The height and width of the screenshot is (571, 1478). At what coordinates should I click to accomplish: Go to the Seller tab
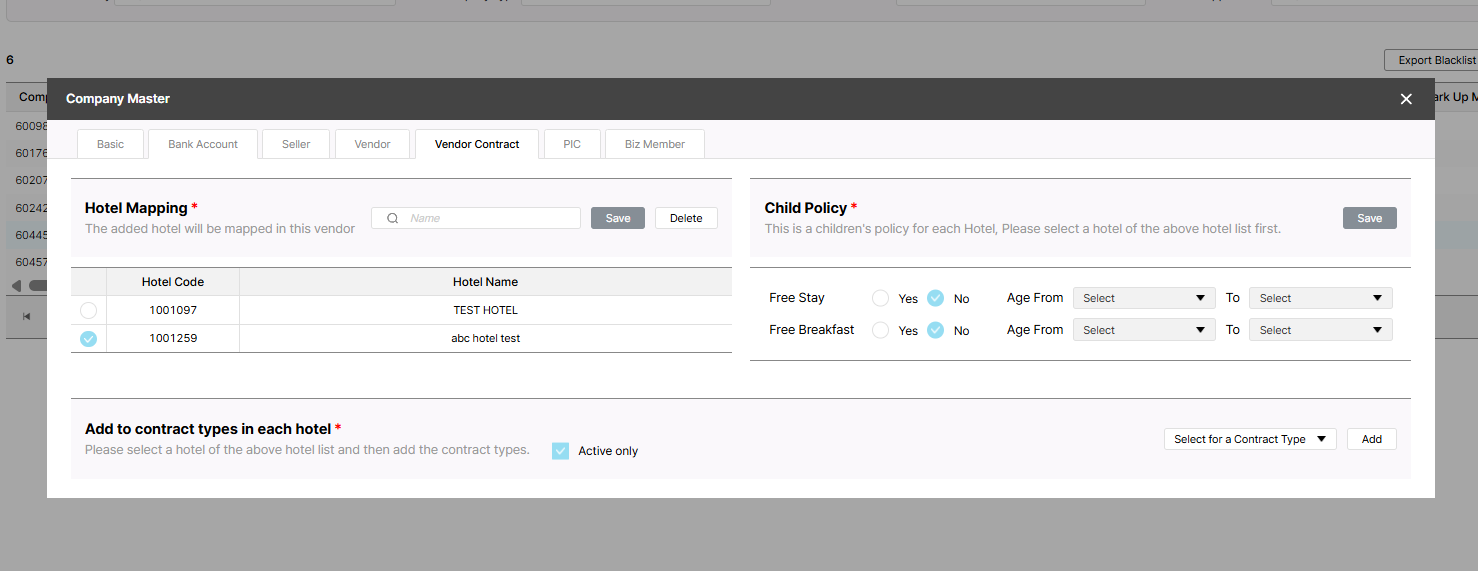(x=296, y=144)
